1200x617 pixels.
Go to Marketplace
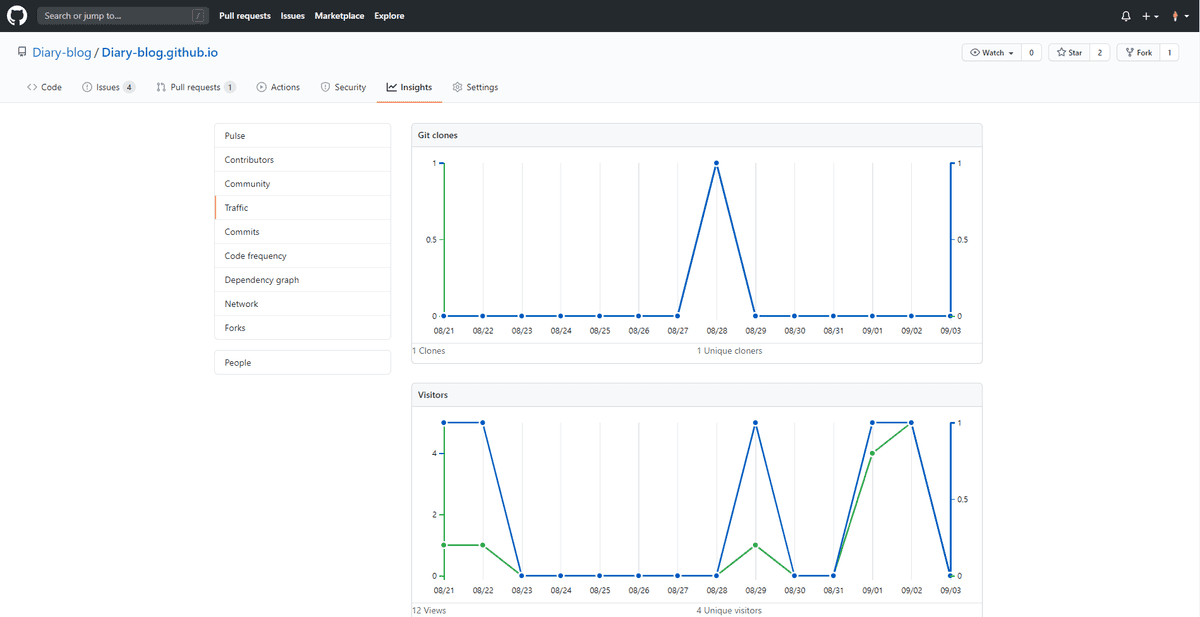tap(340, 16)
